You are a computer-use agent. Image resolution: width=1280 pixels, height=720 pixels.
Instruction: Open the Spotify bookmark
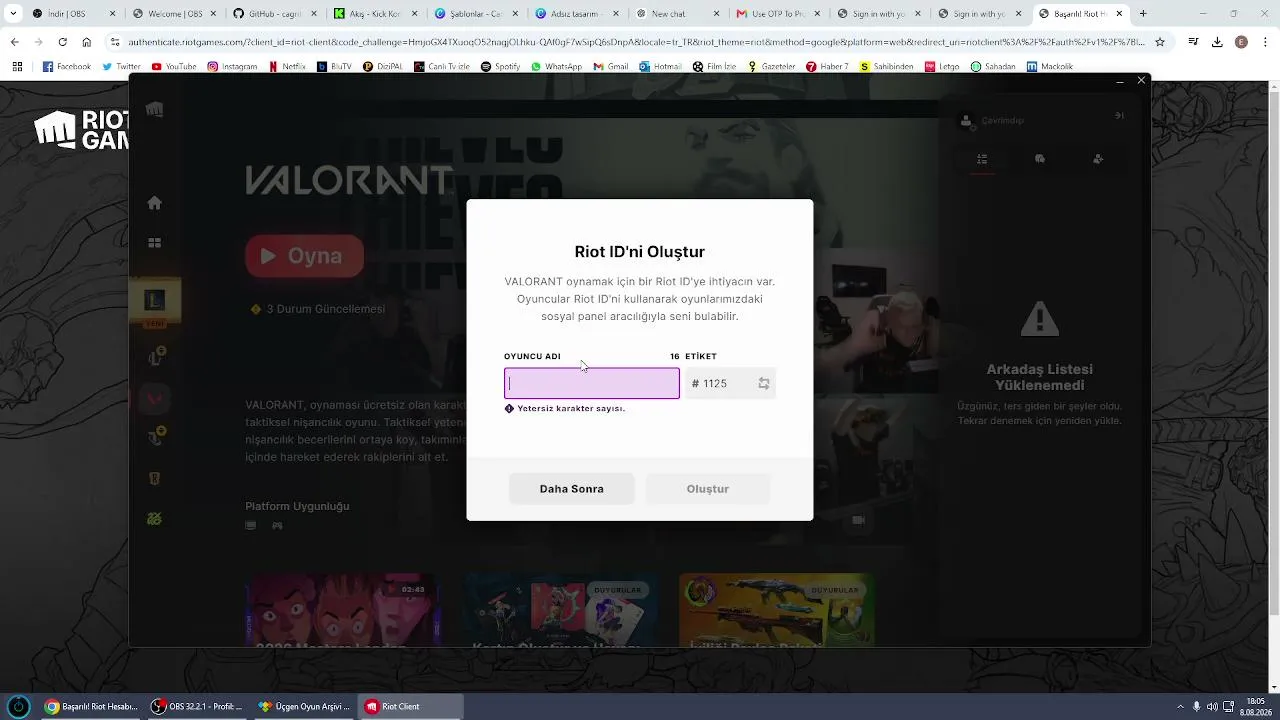tap(501, 67)
